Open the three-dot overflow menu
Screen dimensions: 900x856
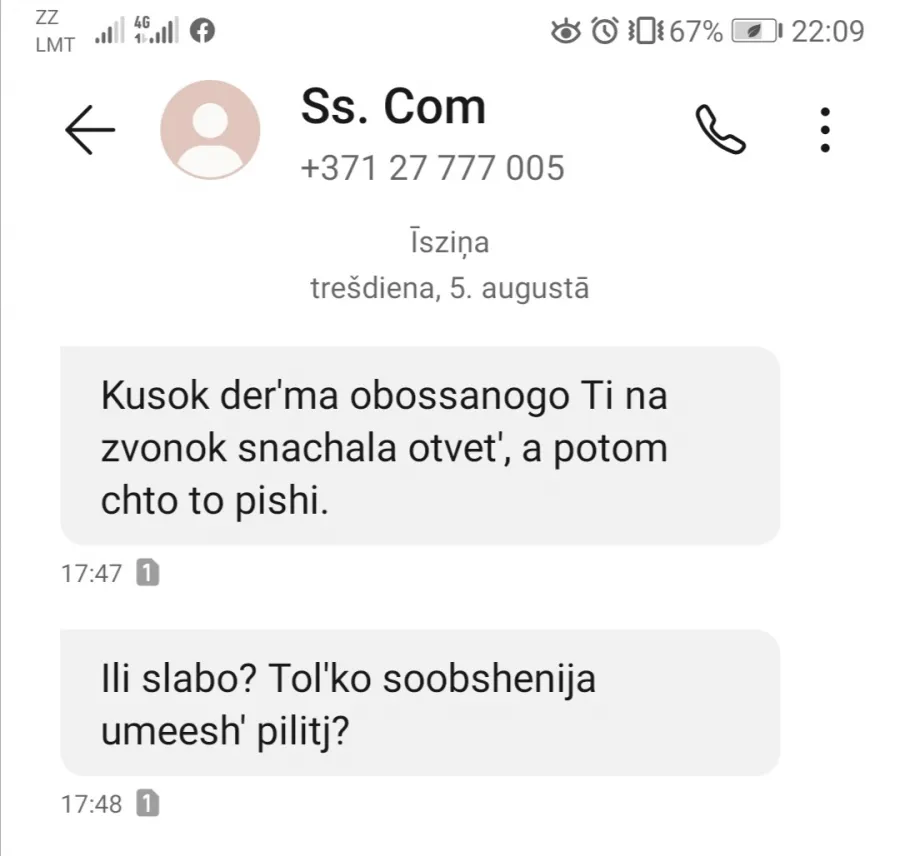[825, 130]
